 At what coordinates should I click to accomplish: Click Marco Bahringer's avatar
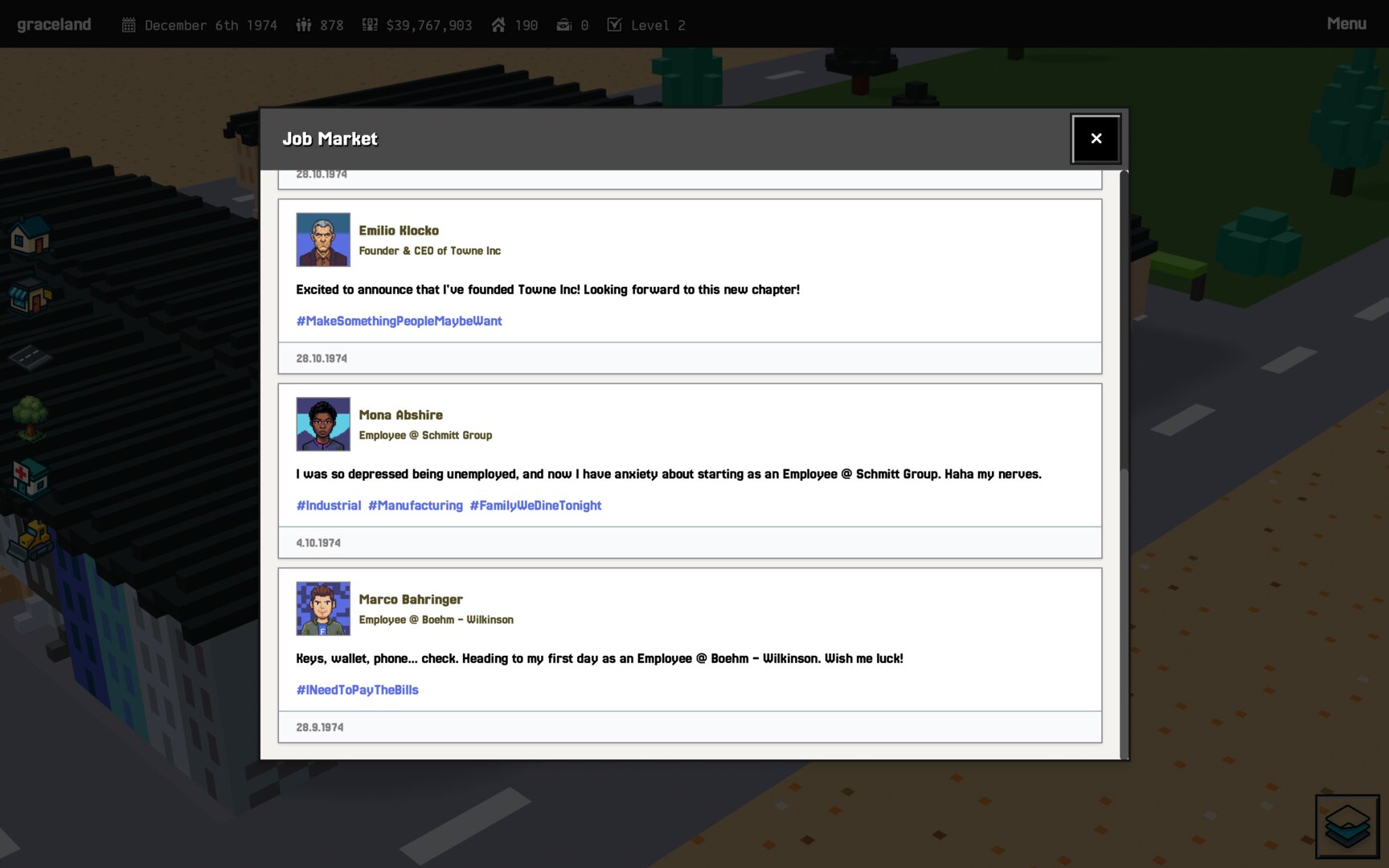pyautogui.click(x=323, y=608)
